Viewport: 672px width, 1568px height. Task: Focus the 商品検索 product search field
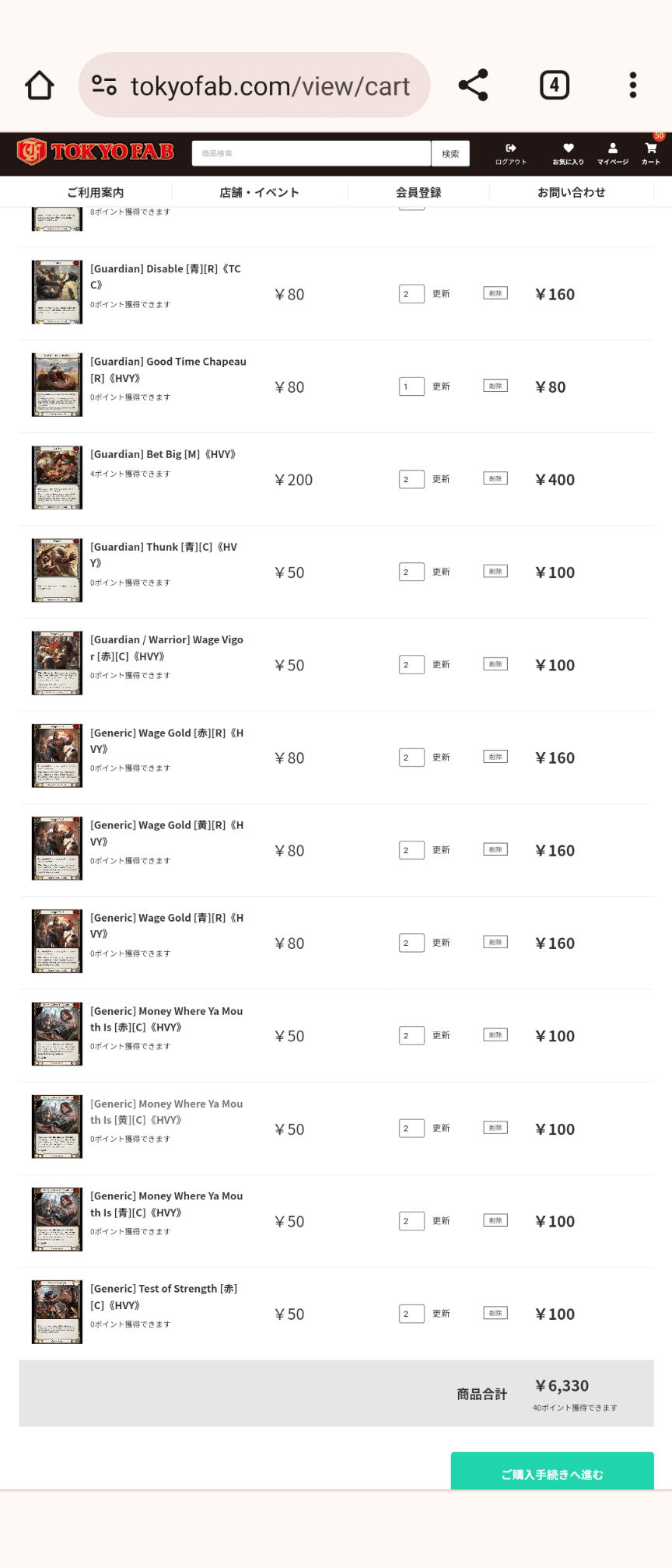pyautogui.click(x=311, y=154)
